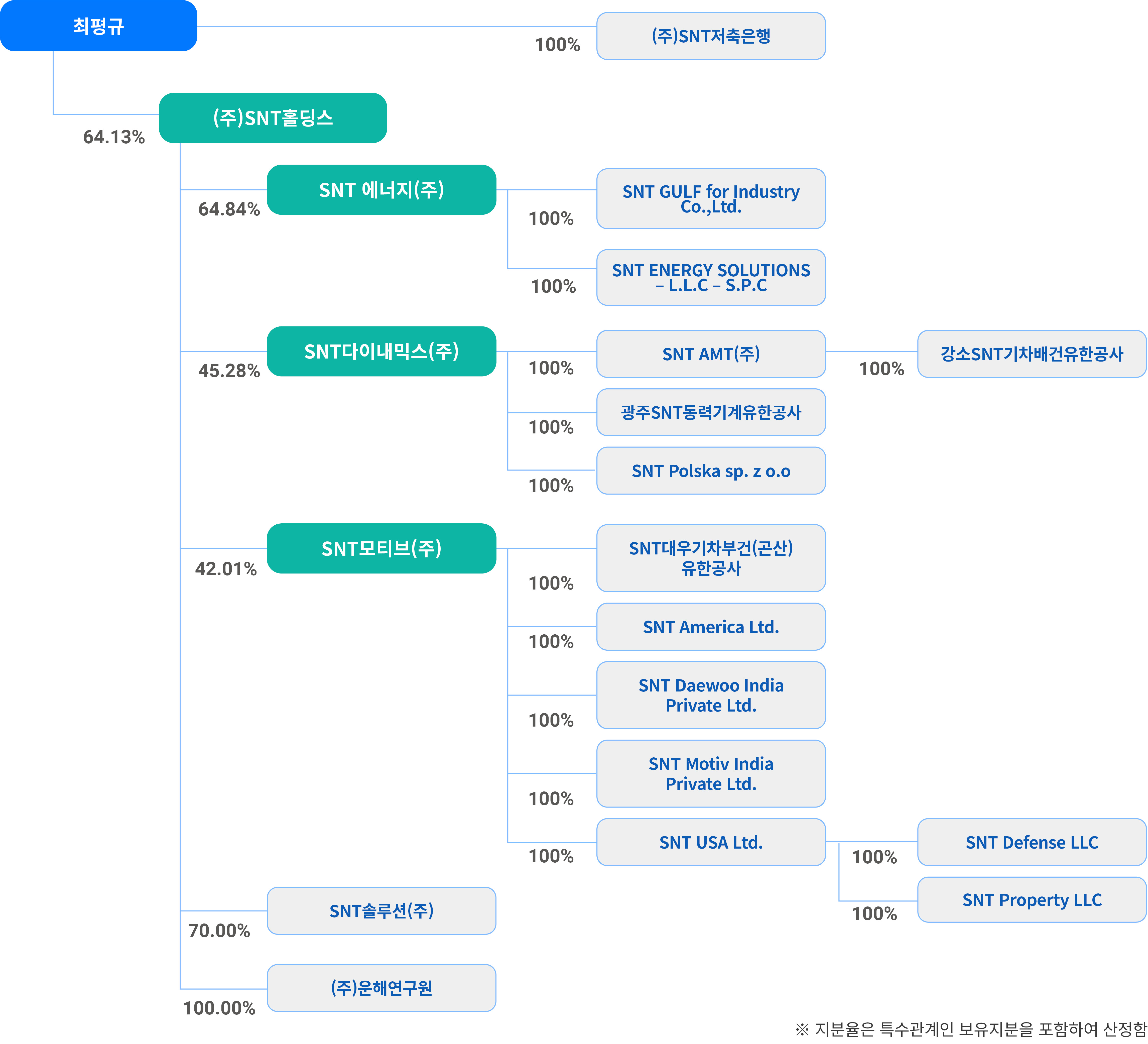Click SNT Property LLC box
Screen dimensions: 1148x1044
coord(1032,899)
